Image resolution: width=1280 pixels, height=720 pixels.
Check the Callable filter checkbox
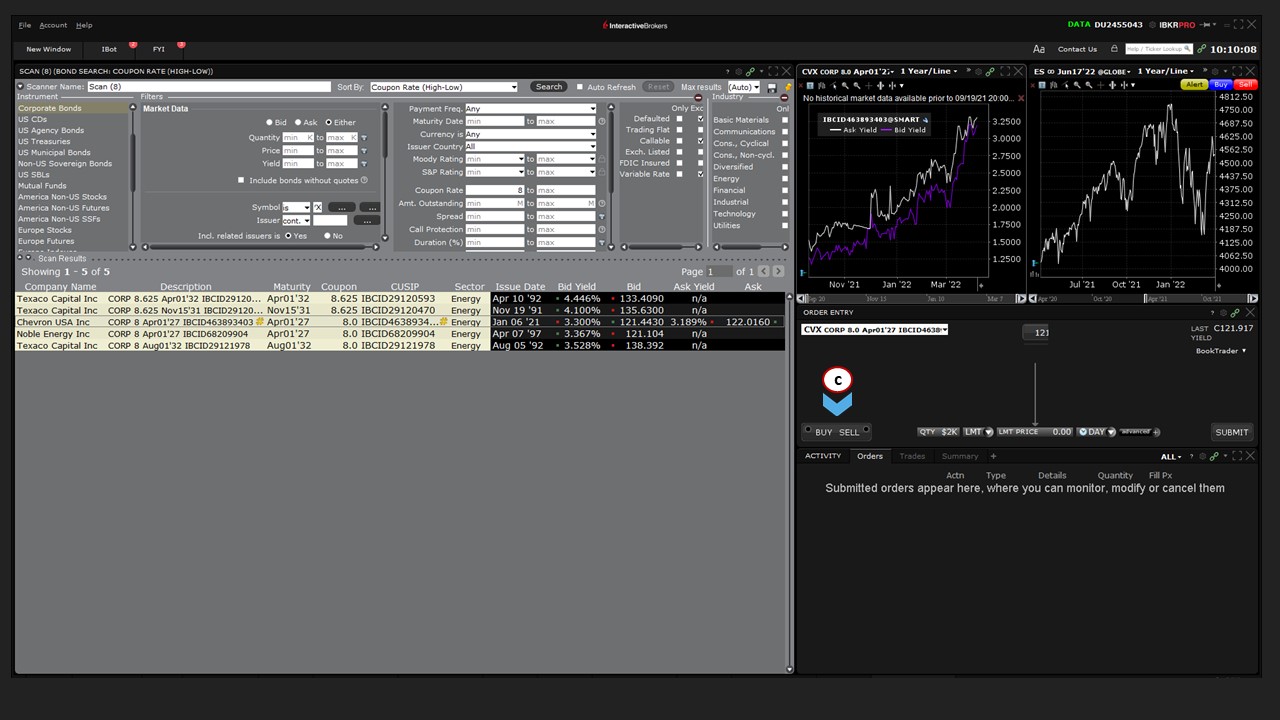coord(679,141)
